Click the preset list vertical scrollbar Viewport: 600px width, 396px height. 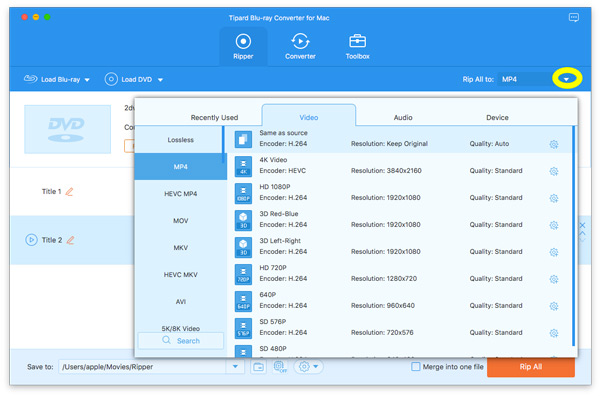point(573,236)
